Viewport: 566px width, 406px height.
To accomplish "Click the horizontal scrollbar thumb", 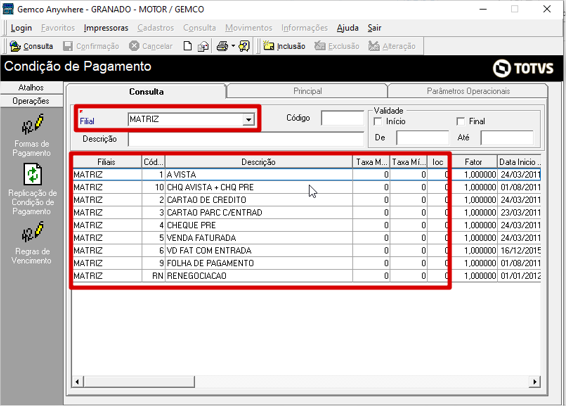I will (x=139, y=381).
